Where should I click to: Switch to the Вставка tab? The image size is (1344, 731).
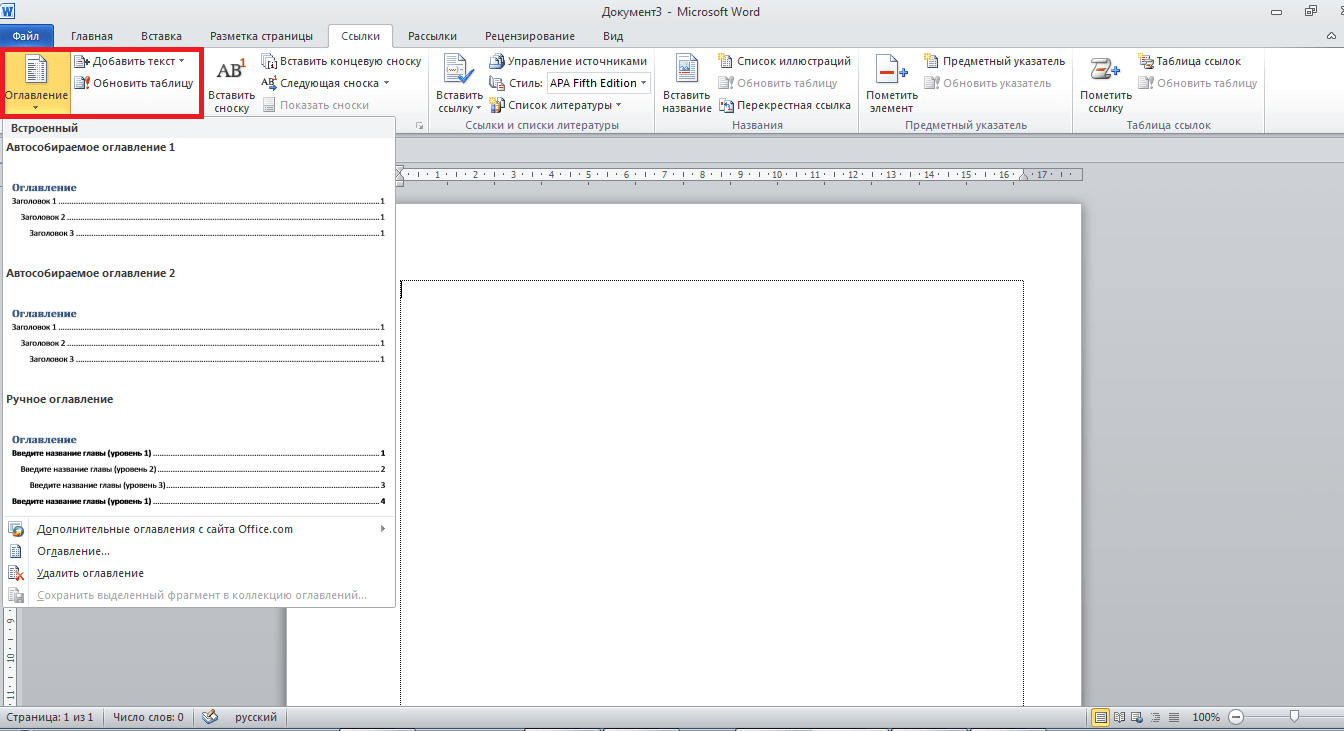[162, 36]
